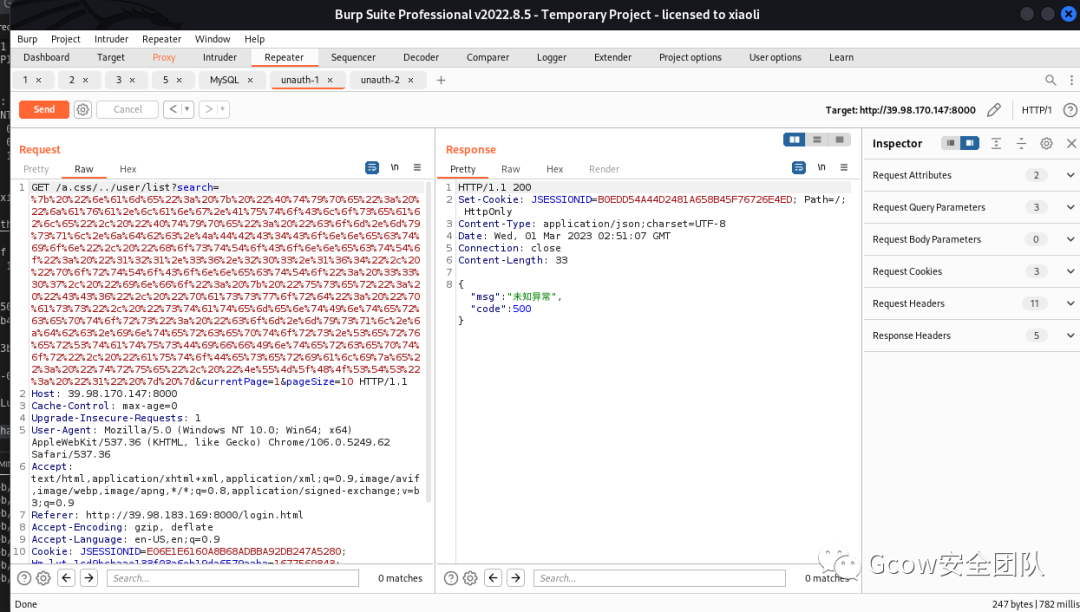Click the Cancel button
Image resolution: width=1080 pixels, height=612 pixels.
(x=127, y=109)
